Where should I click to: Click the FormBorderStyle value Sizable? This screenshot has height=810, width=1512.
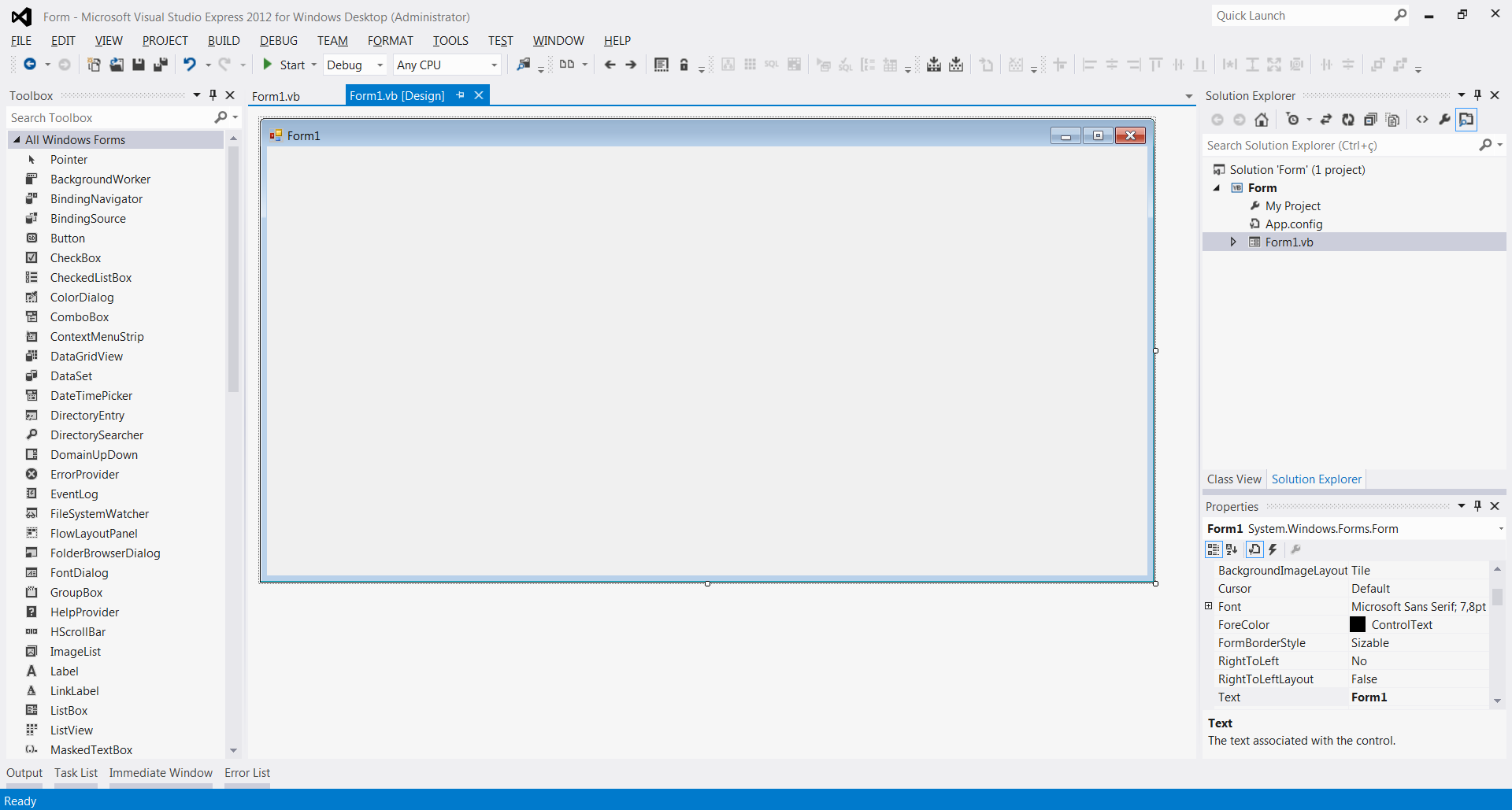[x=1370, y=643]
